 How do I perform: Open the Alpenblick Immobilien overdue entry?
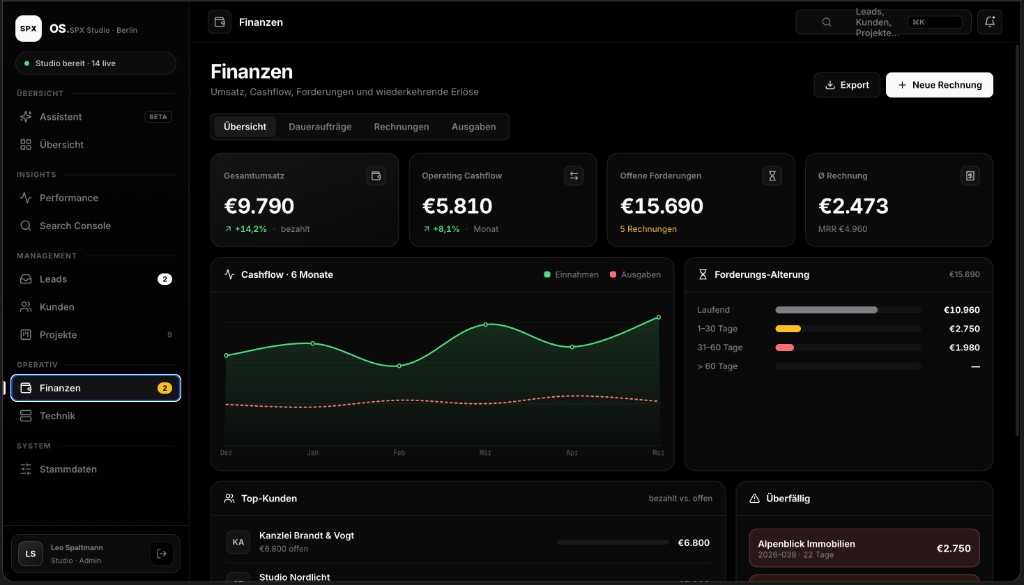[864, 548]
